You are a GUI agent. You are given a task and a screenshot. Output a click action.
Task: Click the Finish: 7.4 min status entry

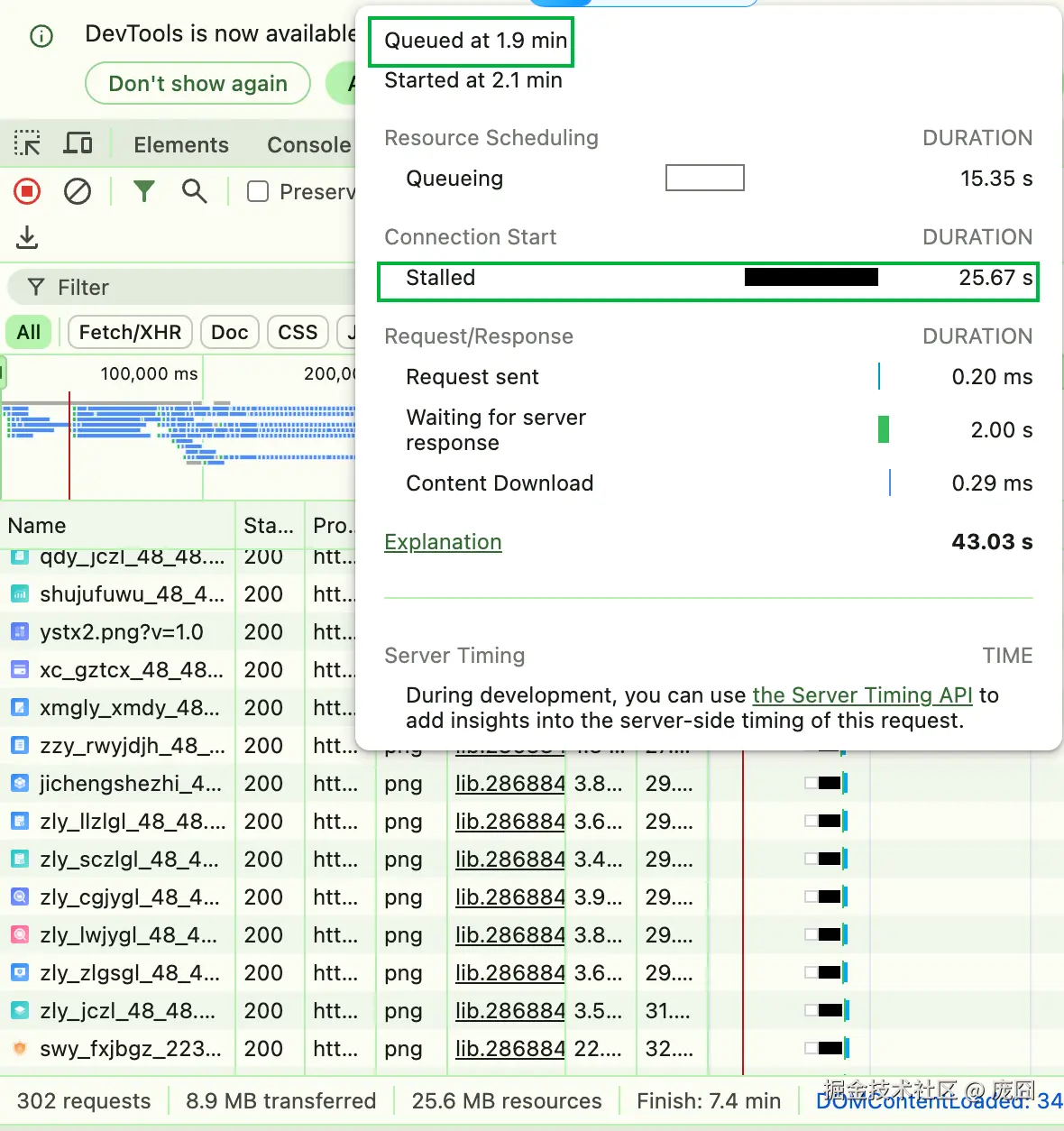(x=709, y=1101)
